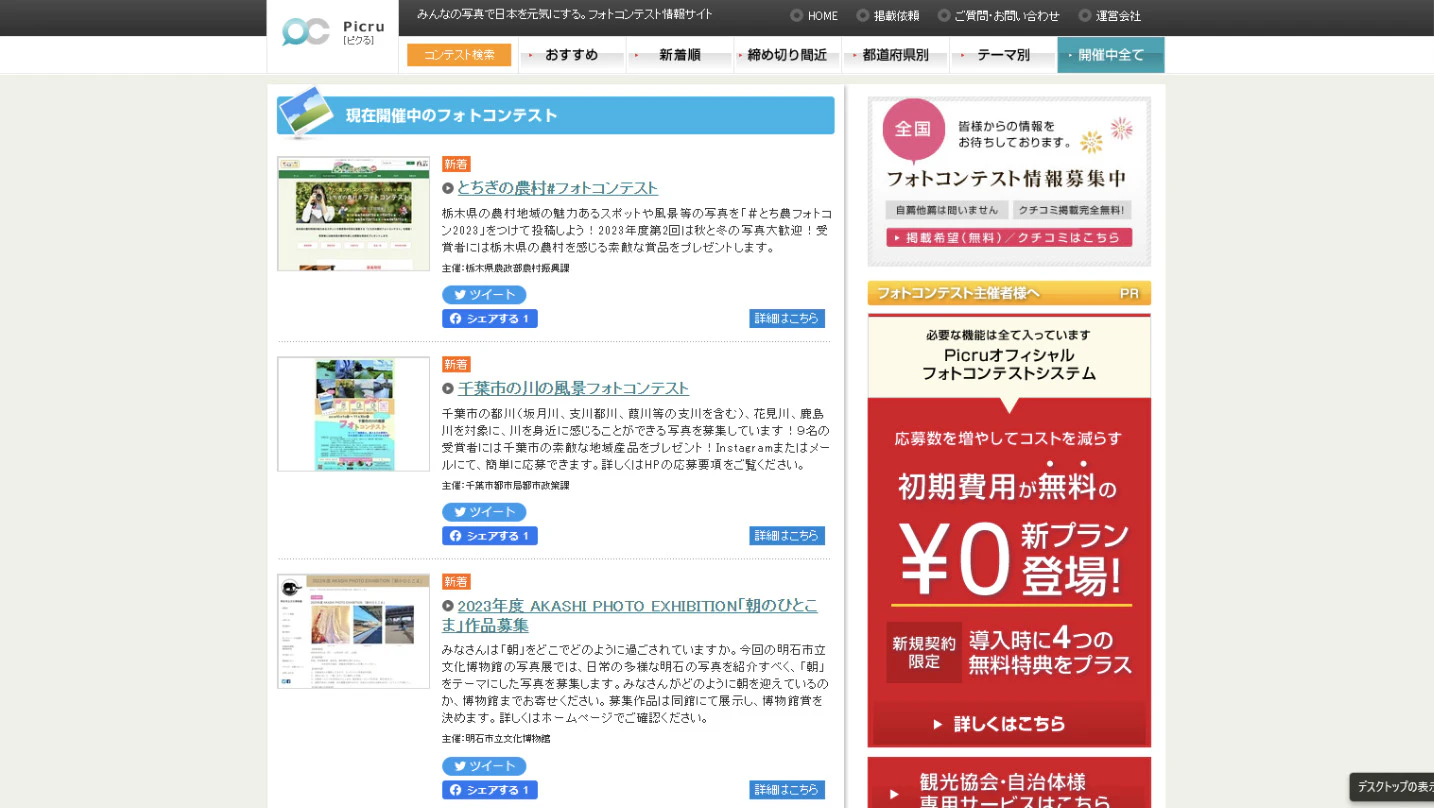Open AKASHI PHOTO EXHIBITION title link

[x=630, y=615]
